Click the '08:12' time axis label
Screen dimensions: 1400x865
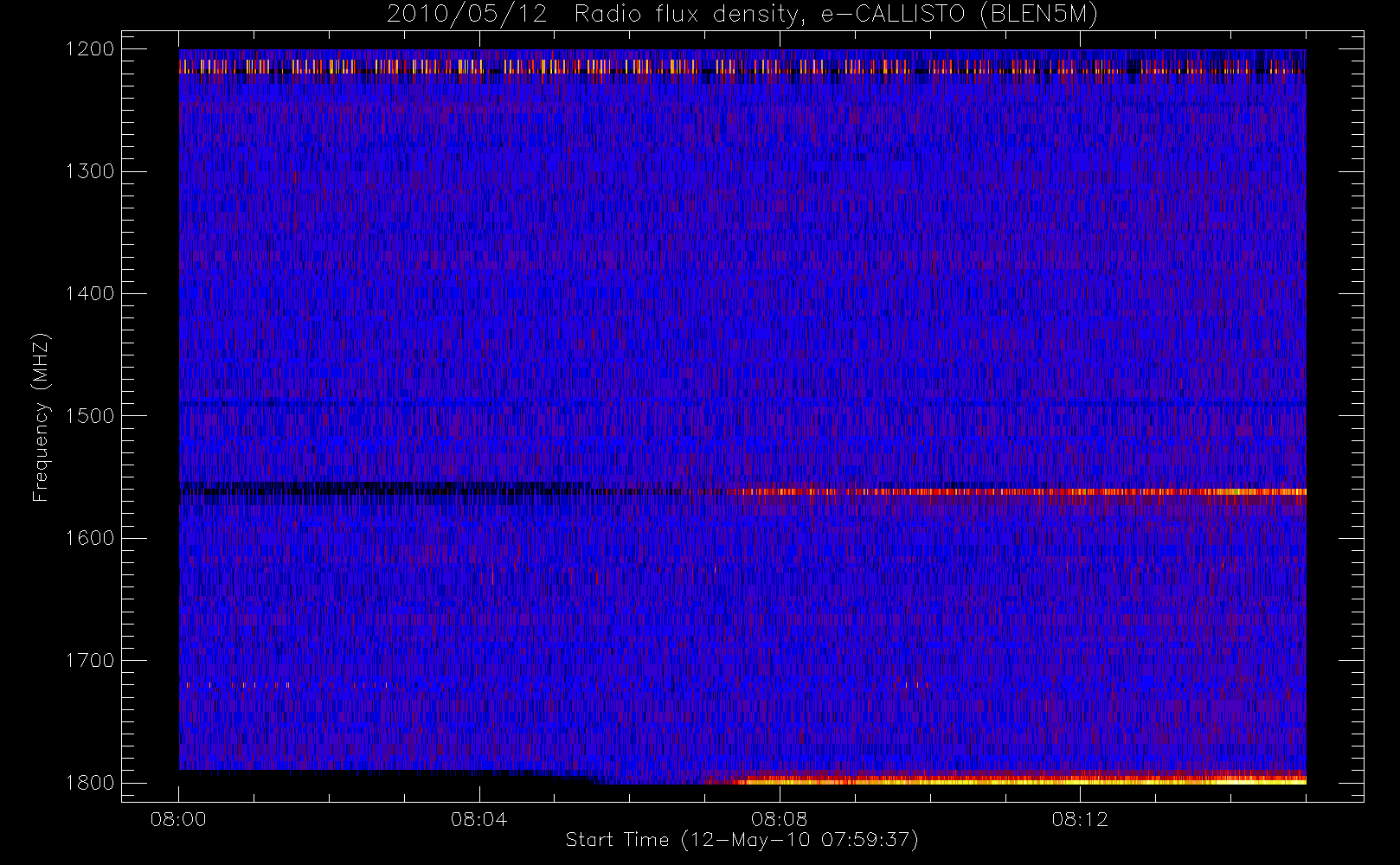click(x=1079, y=819)
